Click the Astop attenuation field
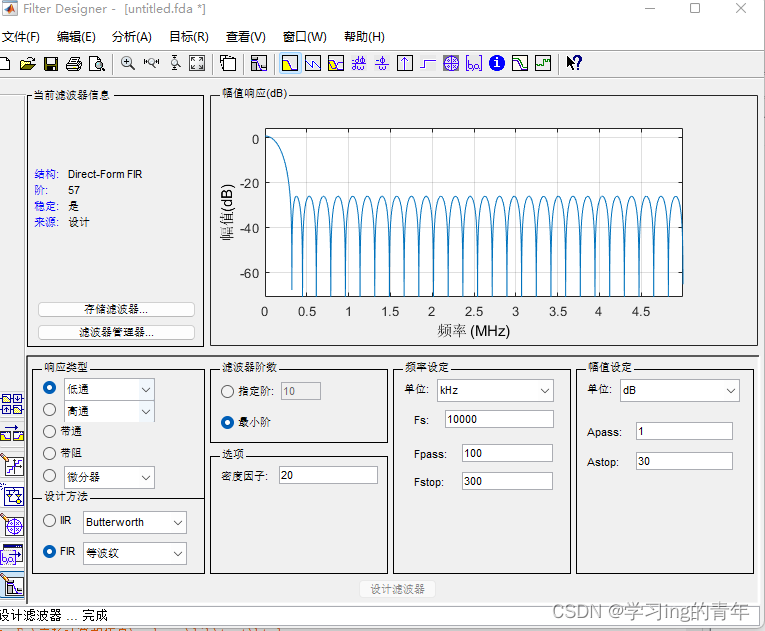The image size is (765, 631). [x=684, y=461]
